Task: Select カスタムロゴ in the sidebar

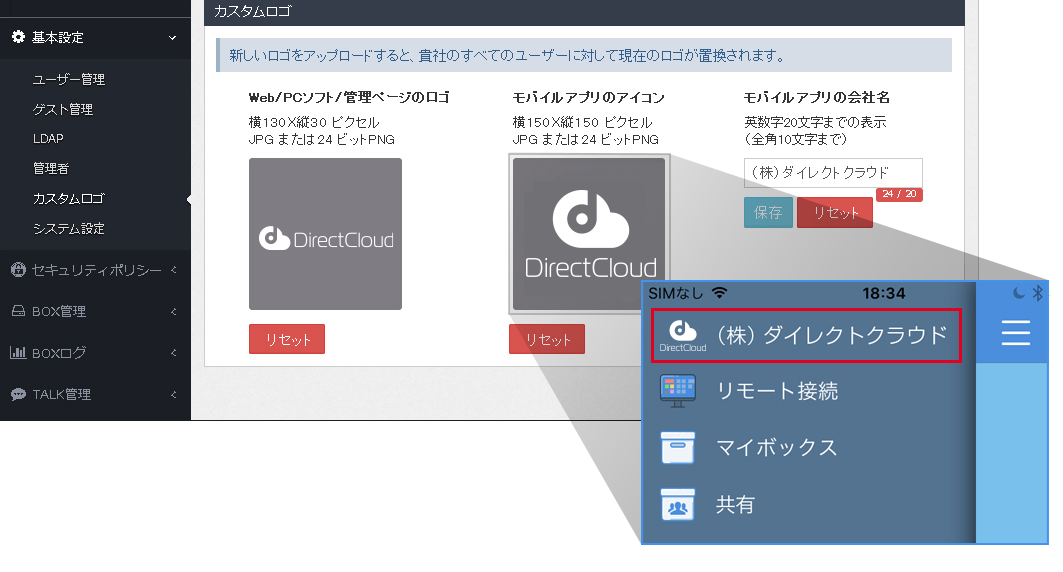Action: point(68,199)
